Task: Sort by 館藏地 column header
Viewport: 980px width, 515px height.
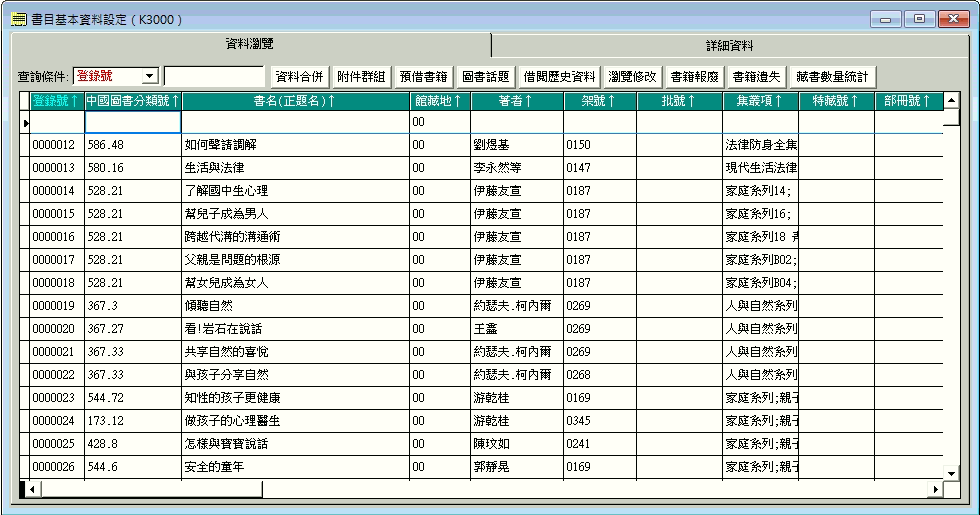Action: [x=439, y=101]
